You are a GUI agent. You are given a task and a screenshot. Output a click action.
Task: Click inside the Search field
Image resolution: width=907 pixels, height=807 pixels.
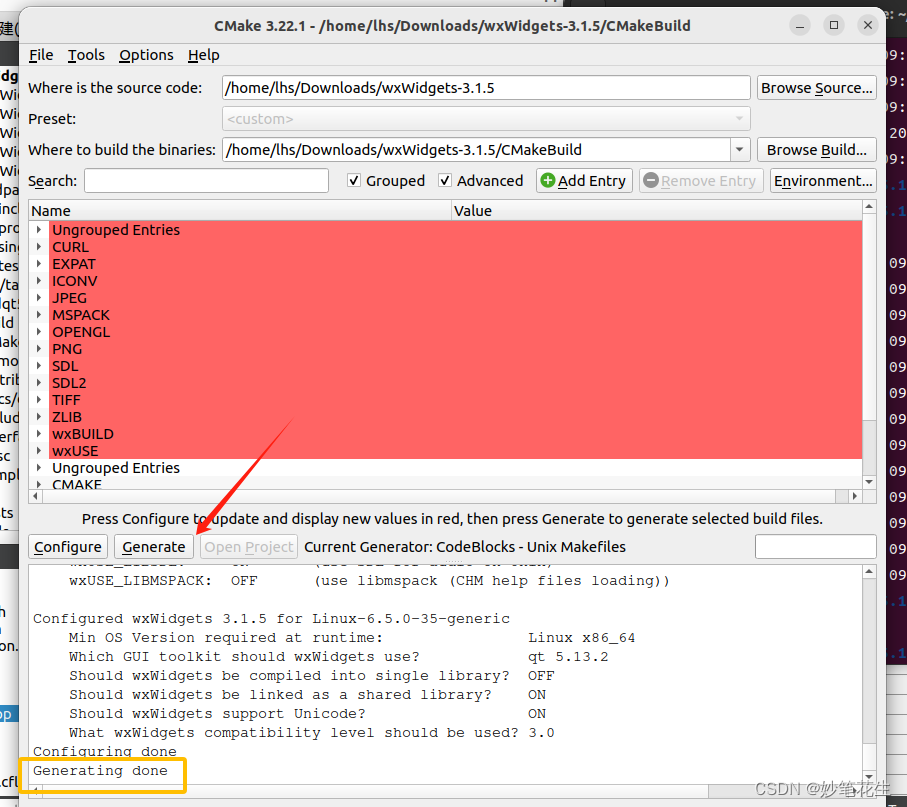[x=205, y=181]
